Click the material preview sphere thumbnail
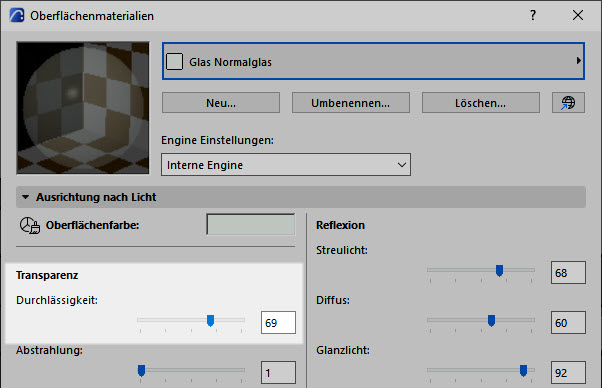The height and width of the screenshot is (388, 602). click(x=83, y=108)
